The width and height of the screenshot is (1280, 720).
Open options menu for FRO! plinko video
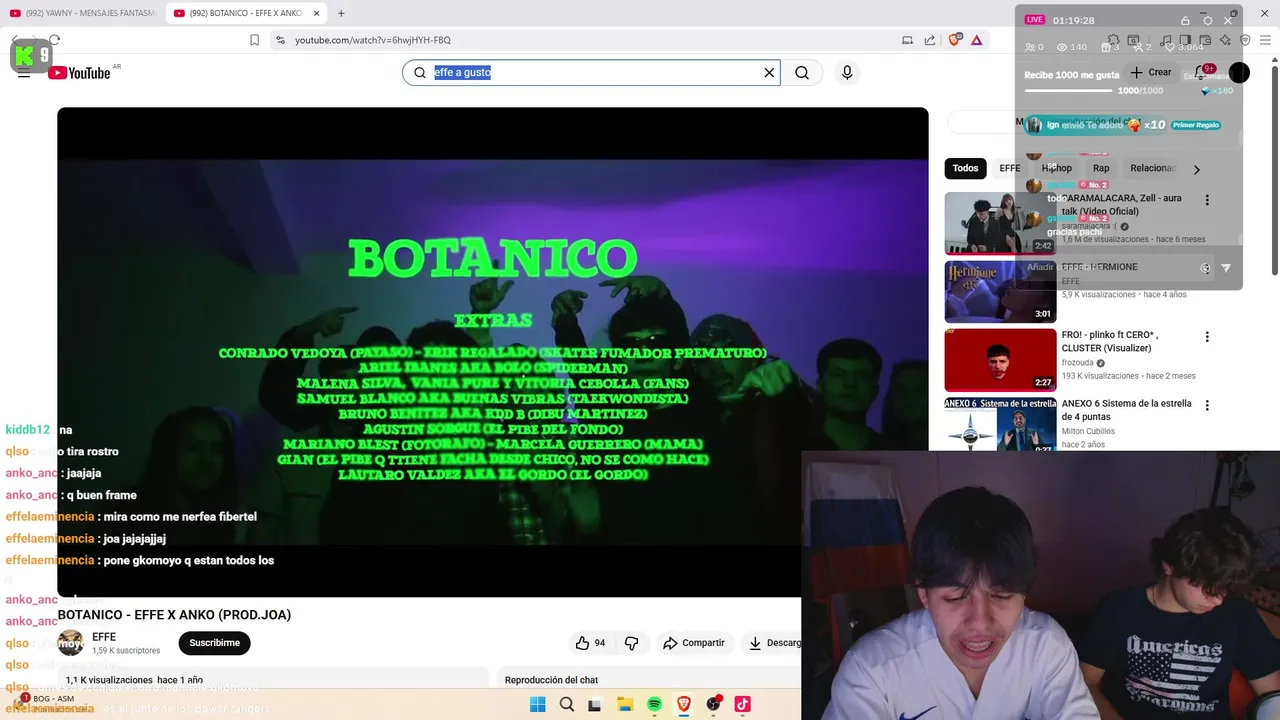click(1207, 337)
